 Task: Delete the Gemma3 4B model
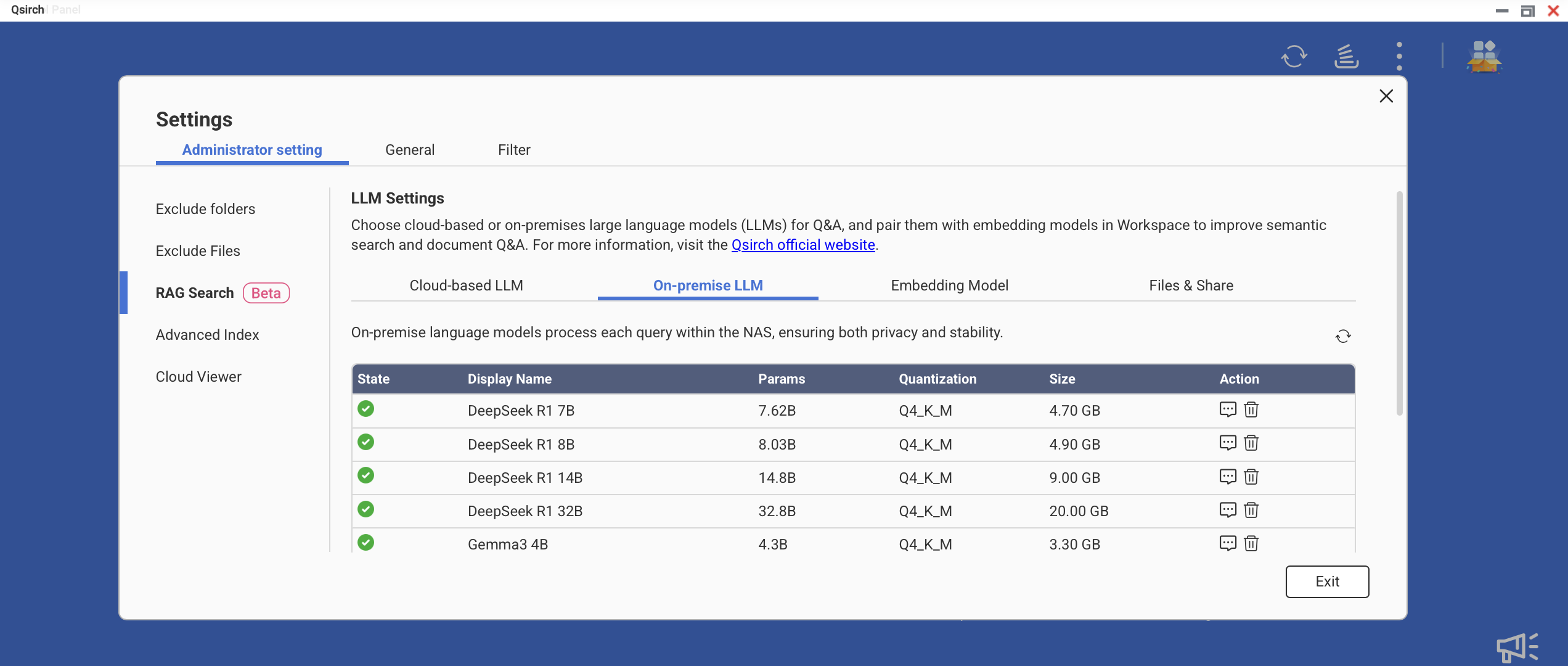point(1251,543)
